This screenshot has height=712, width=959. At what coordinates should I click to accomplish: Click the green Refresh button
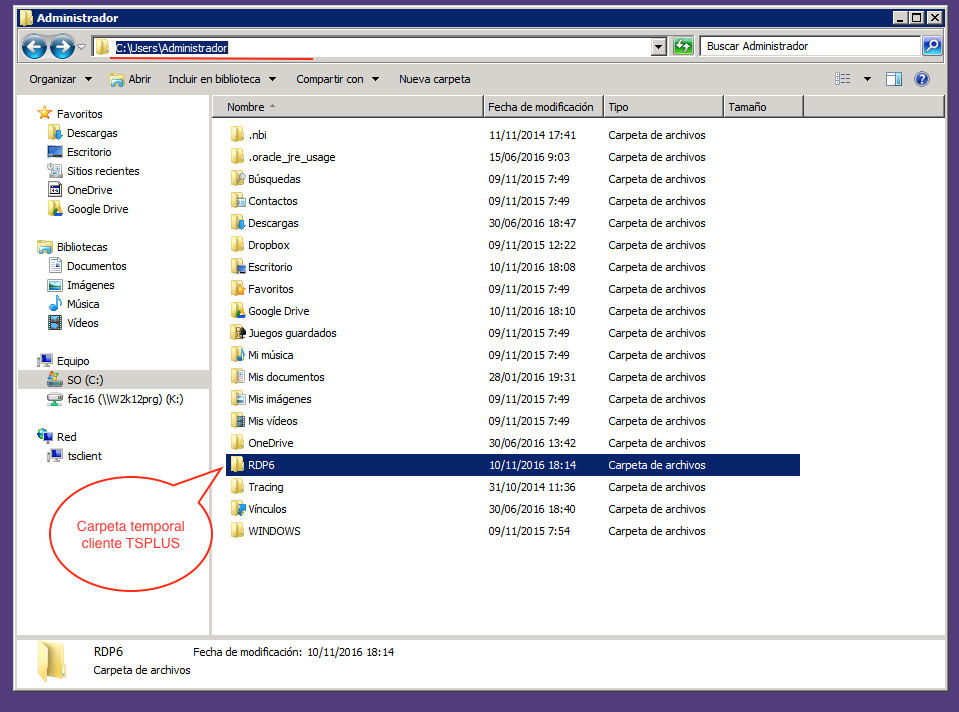683,46
